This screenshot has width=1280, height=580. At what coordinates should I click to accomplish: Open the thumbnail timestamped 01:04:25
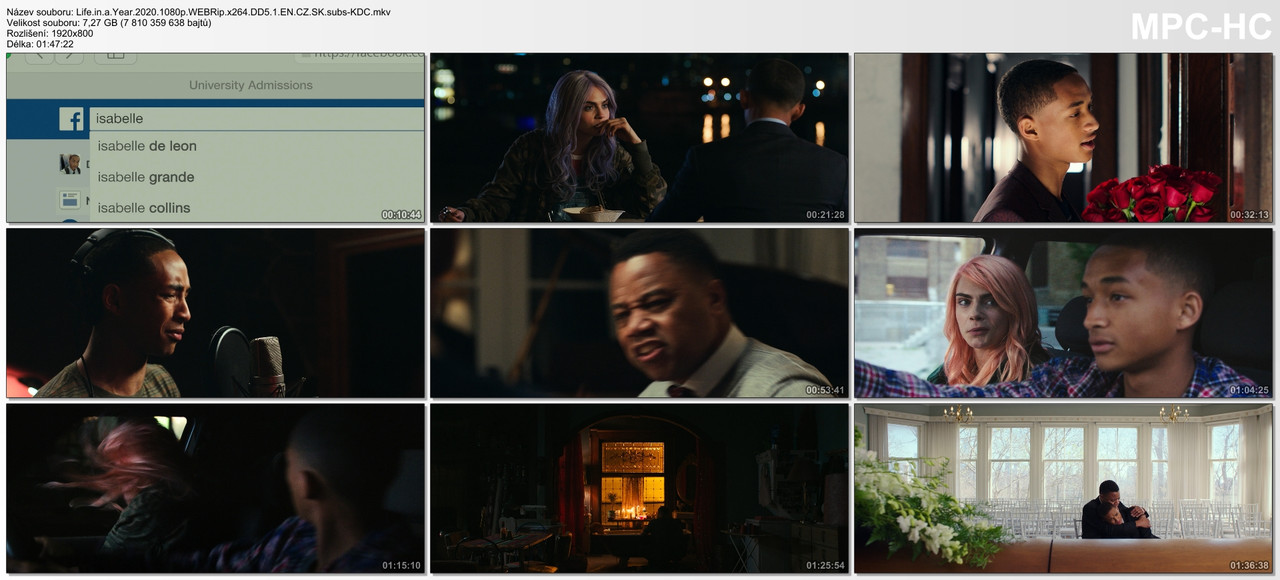(x=1063, y=313)
